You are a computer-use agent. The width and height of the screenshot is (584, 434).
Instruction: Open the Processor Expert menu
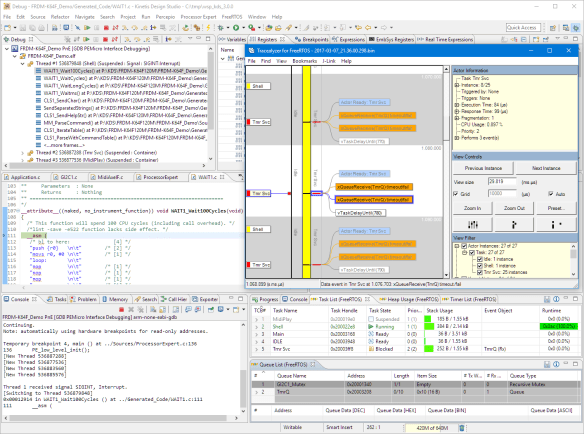(198, 17)
